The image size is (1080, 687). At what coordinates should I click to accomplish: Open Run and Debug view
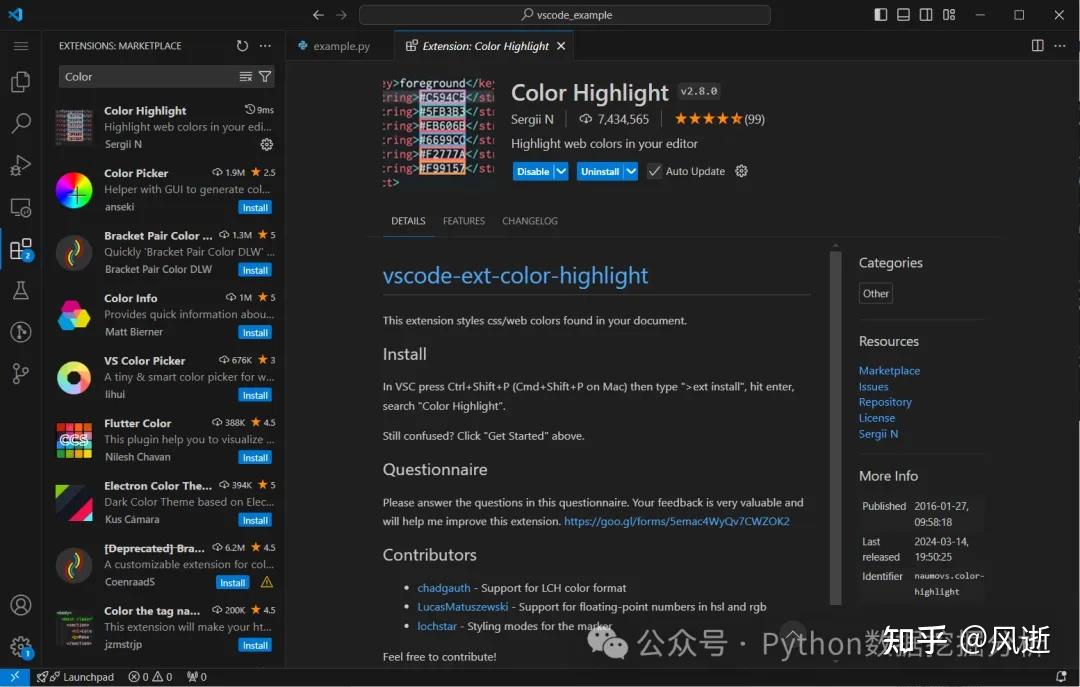(x=21, y=165)
